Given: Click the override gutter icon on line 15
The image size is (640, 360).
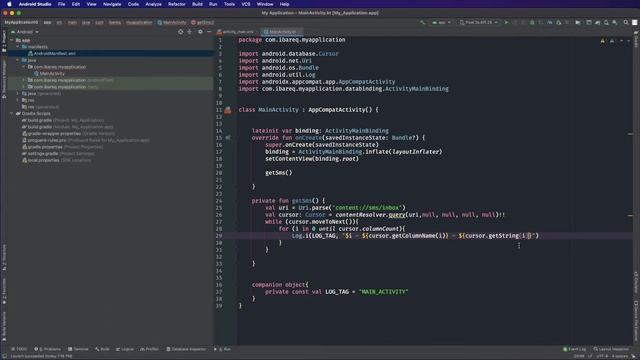Looking at the screenshot, I should (228, 138).
